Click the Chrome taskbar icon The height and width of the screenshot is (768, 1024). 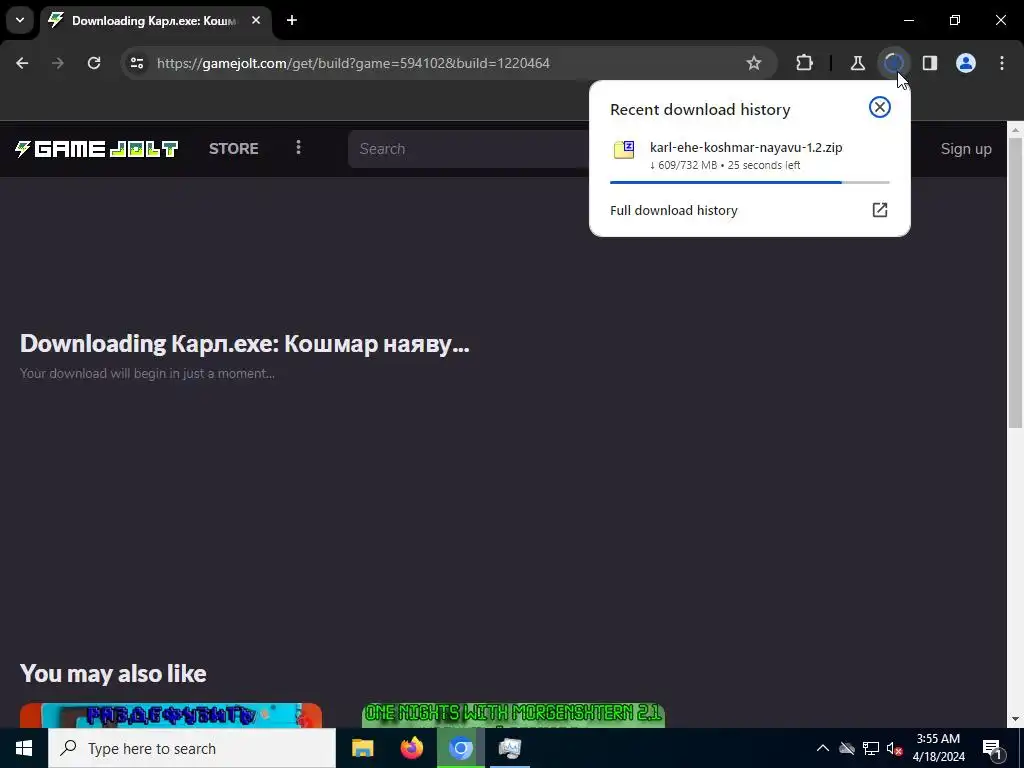point(460,748)
